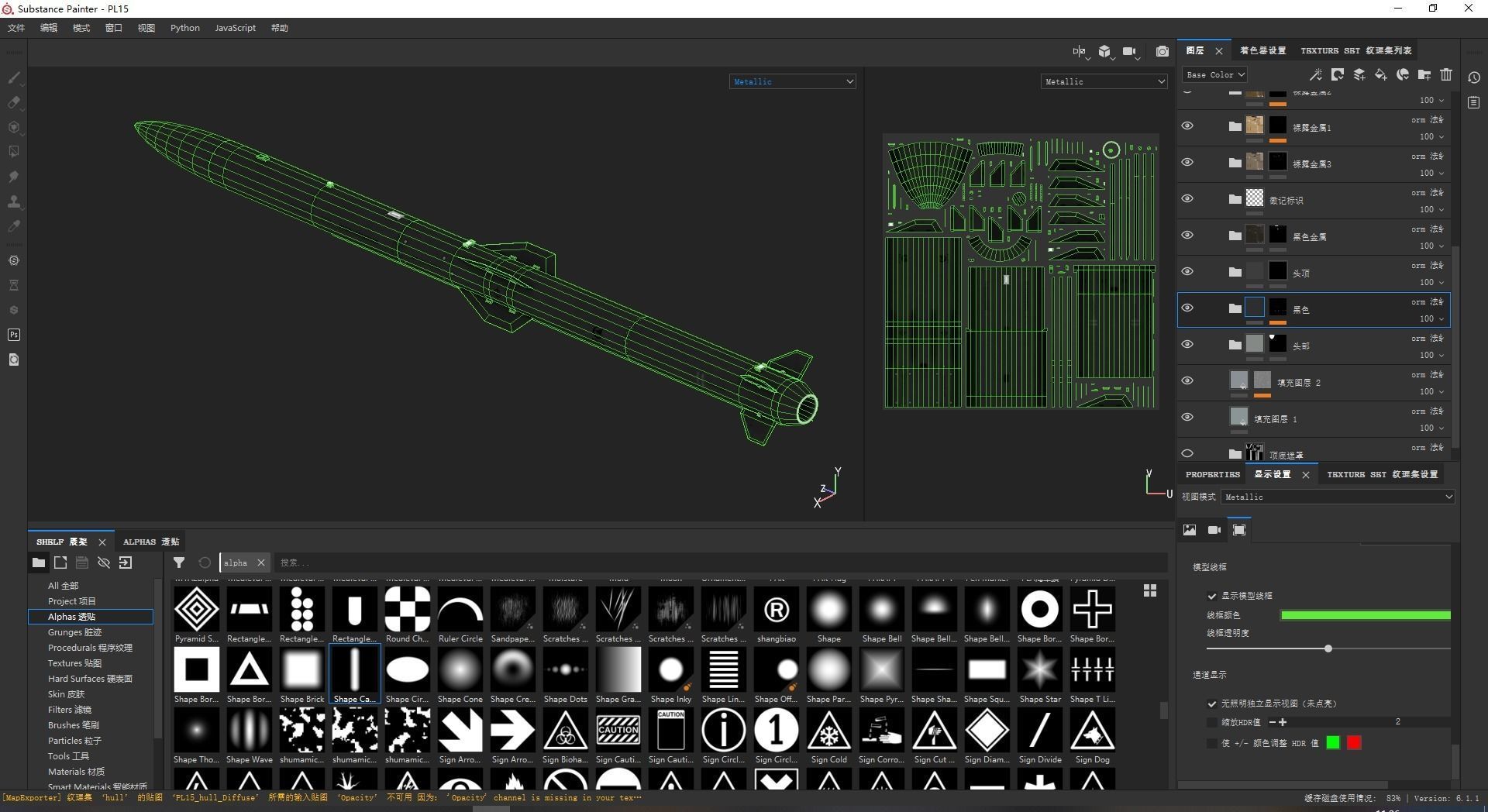This screenshot has height=812, width=1488.
Task: Open the 文件 menu
Action: click(x=16, y=28)
